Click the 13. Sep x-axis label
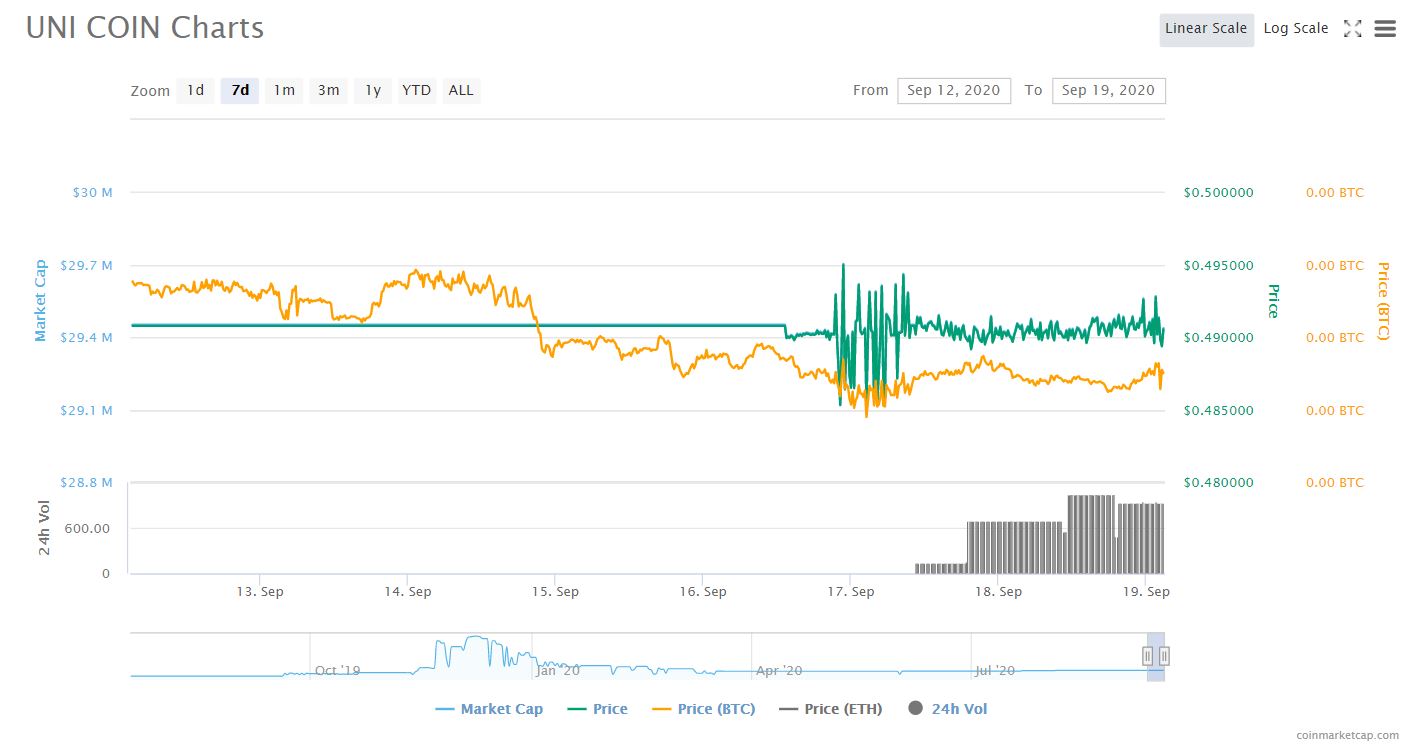The image size is (1420, 753). [x=260, y=592]
